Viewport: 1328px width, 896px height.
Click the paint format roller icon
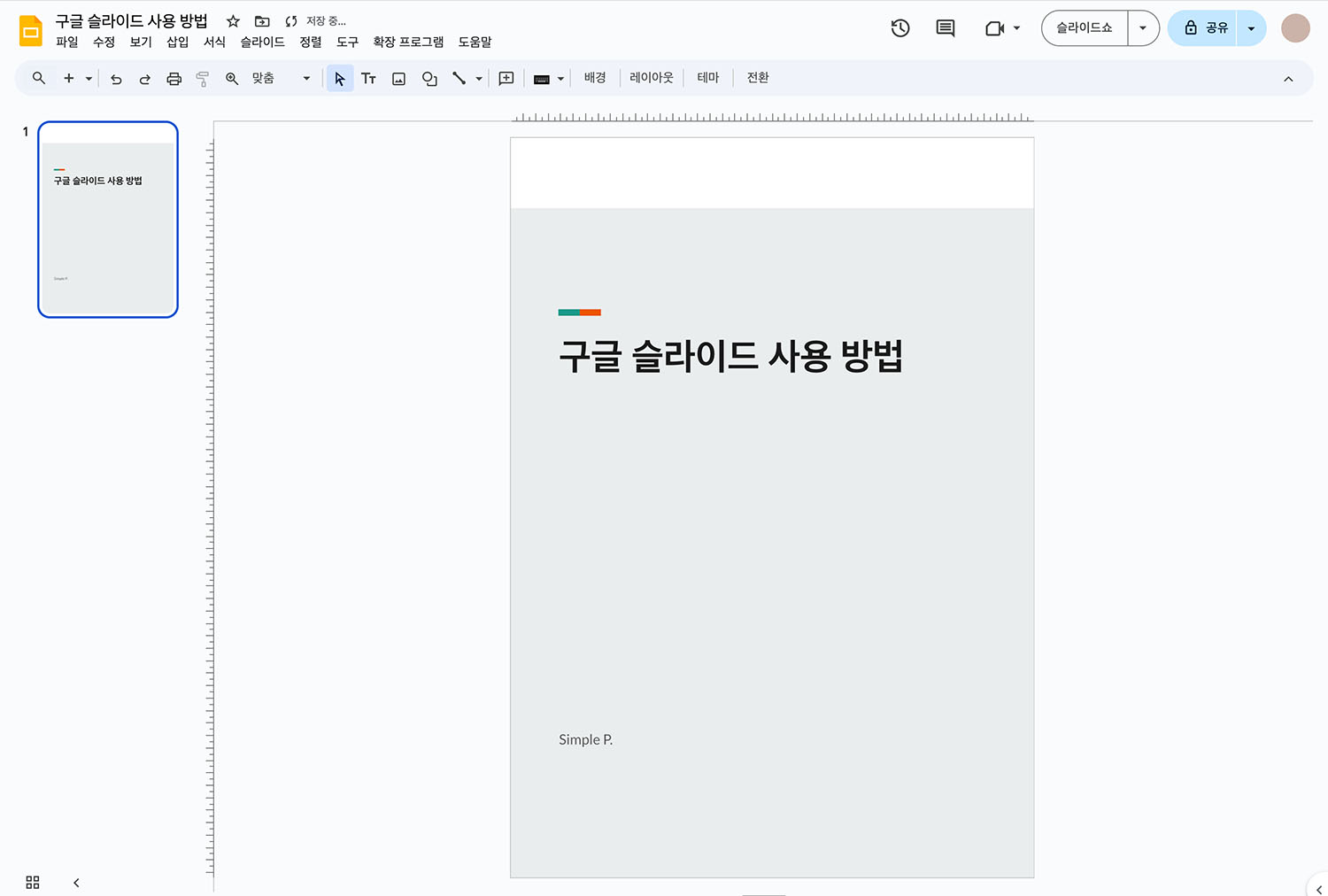pyautogui.click(x=202, y=79)
